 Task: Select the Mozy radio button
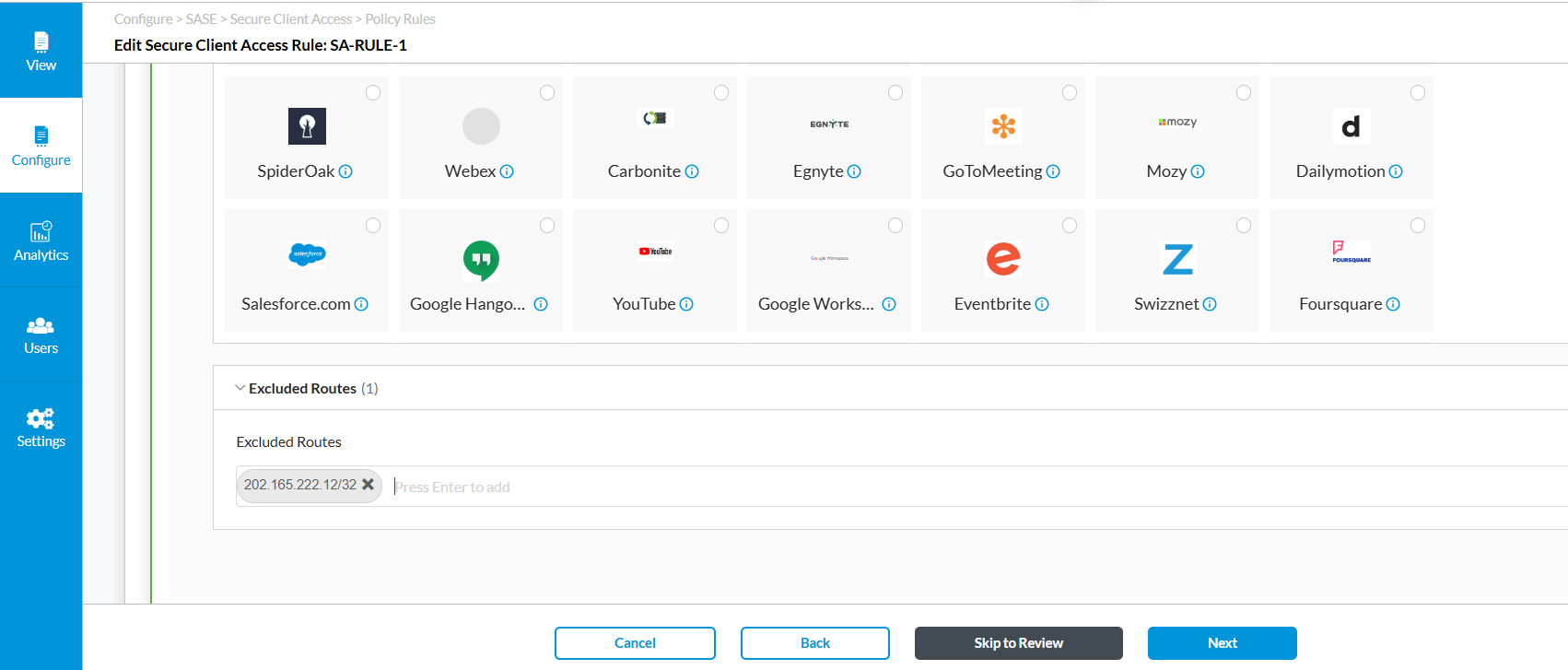tap(1244, 92)
